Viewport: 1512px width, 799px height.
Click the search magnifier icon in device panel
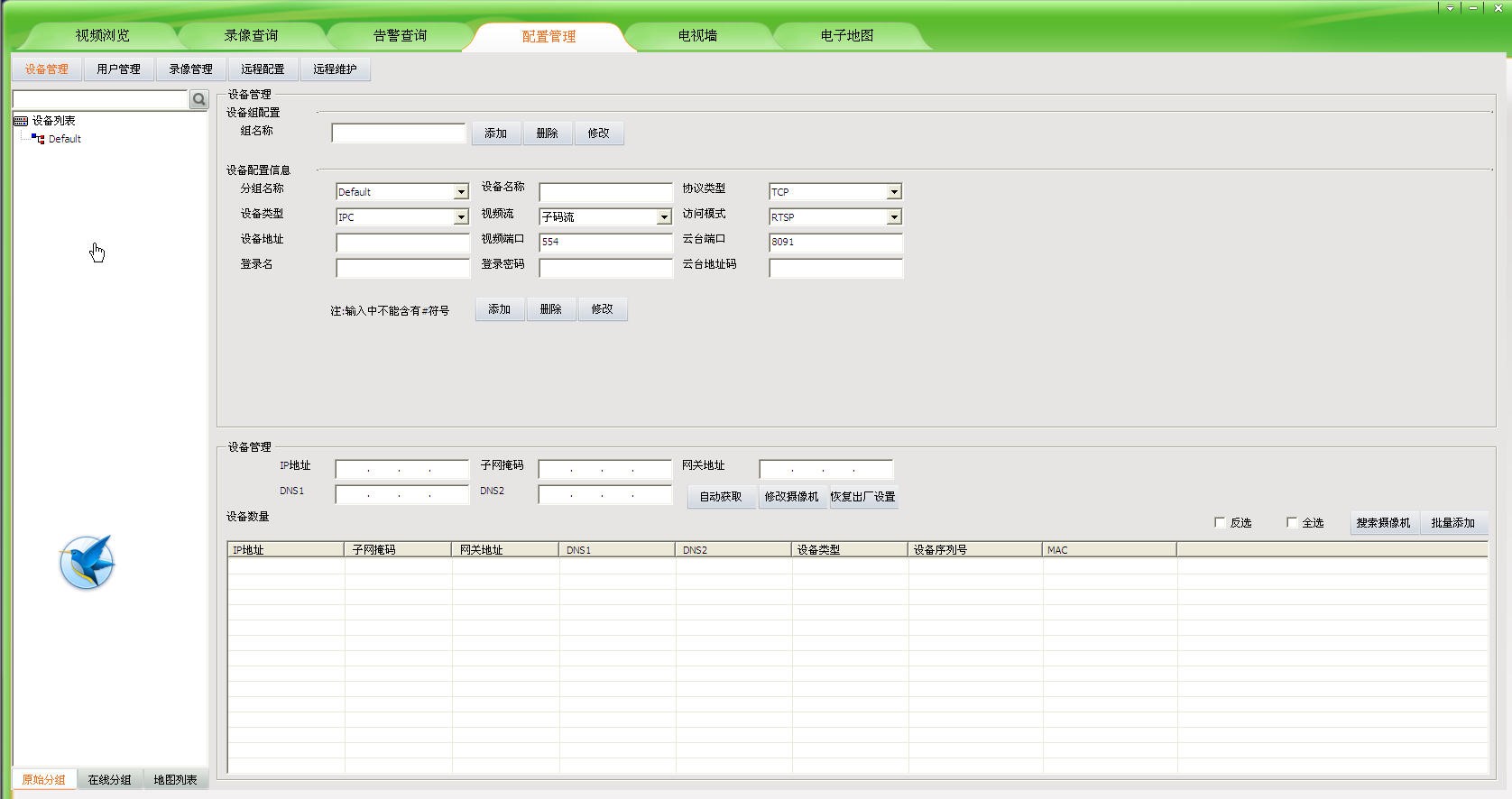click(x=198, y=99)
